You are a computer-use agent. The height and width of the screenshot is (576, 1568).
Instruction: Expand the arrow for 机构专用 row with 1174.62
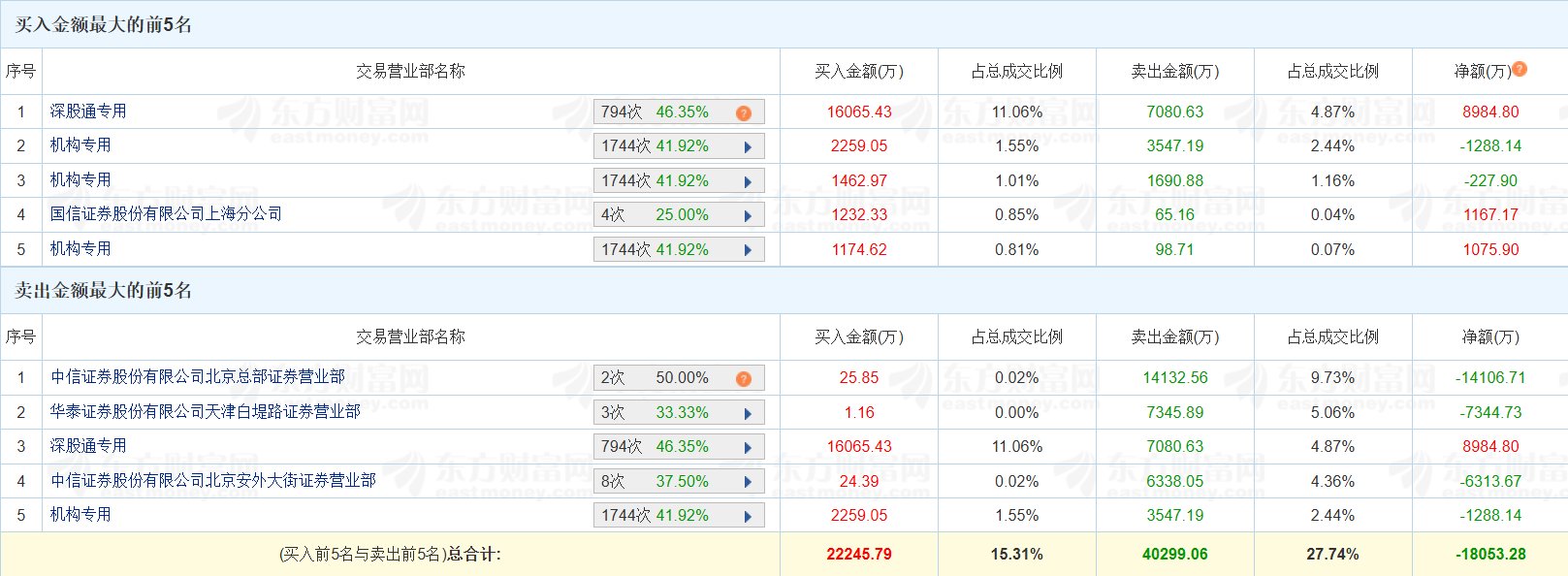click(748, 251)
